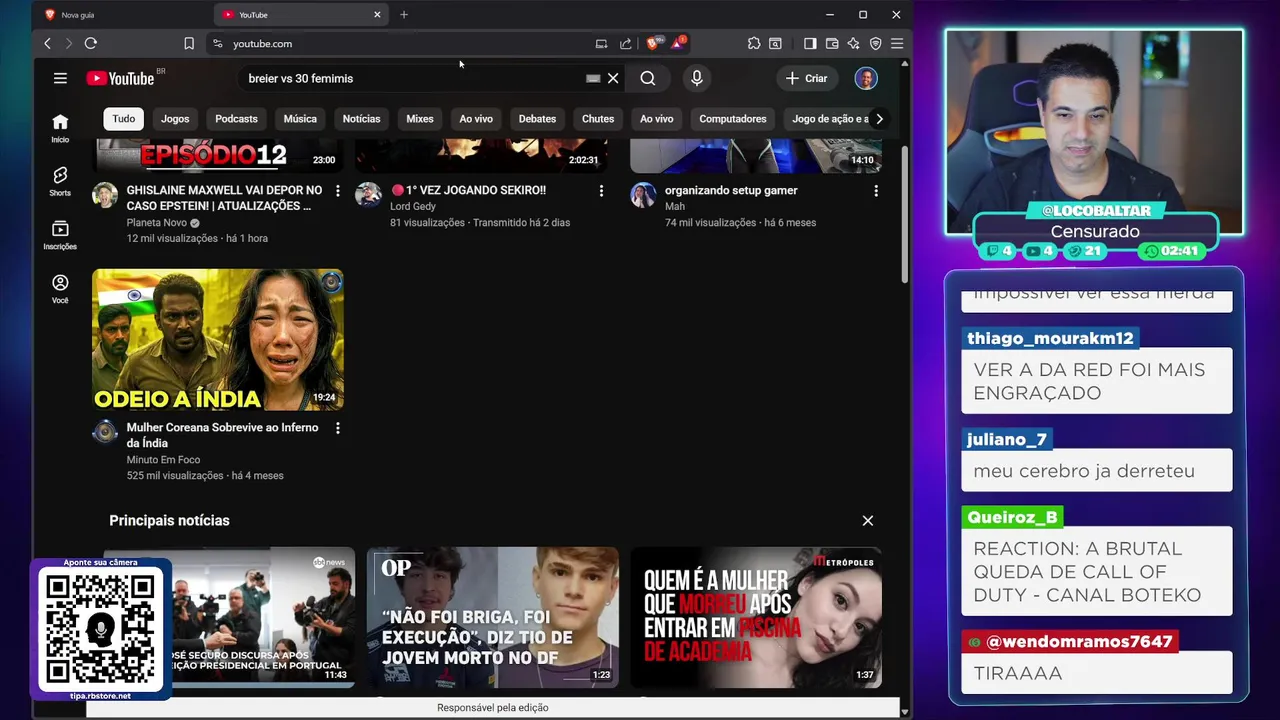This screenshot has height=720, width=1280.
Task: Open the Metrópoles piscina de academia thumbnail
Action: point(756,617)
